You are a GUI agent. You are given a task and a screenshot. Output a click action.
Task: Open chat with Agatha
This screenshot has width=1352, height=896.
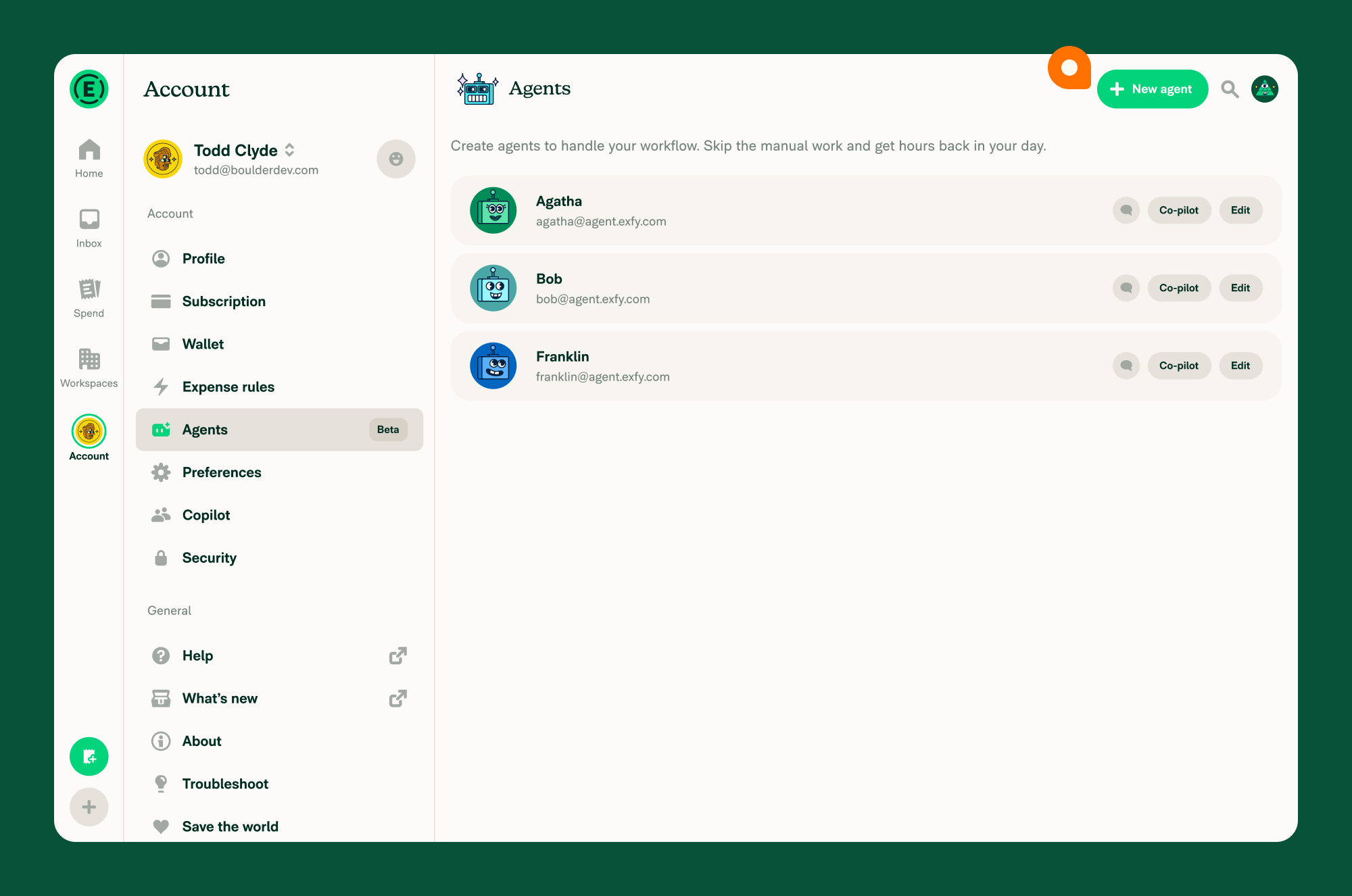coord(1126,210)
